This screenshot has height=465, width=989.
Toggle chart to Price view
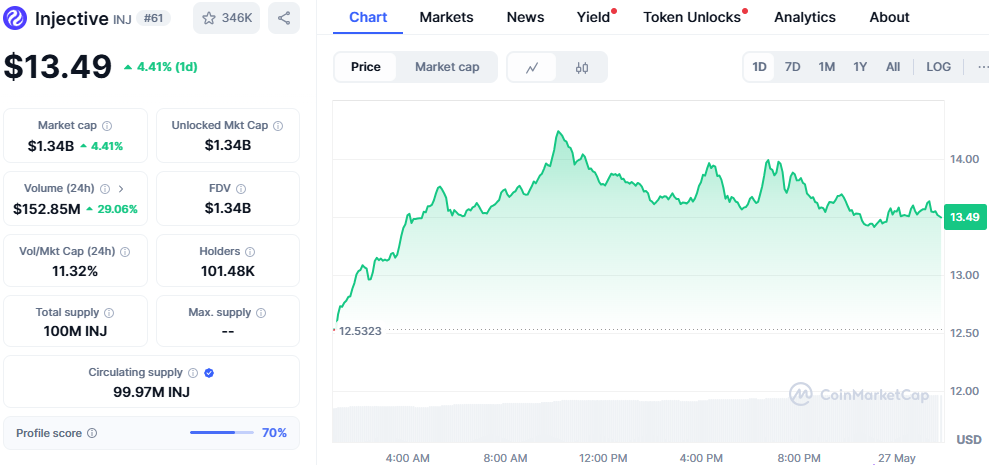pyautogui.click(x=366, y=67)
